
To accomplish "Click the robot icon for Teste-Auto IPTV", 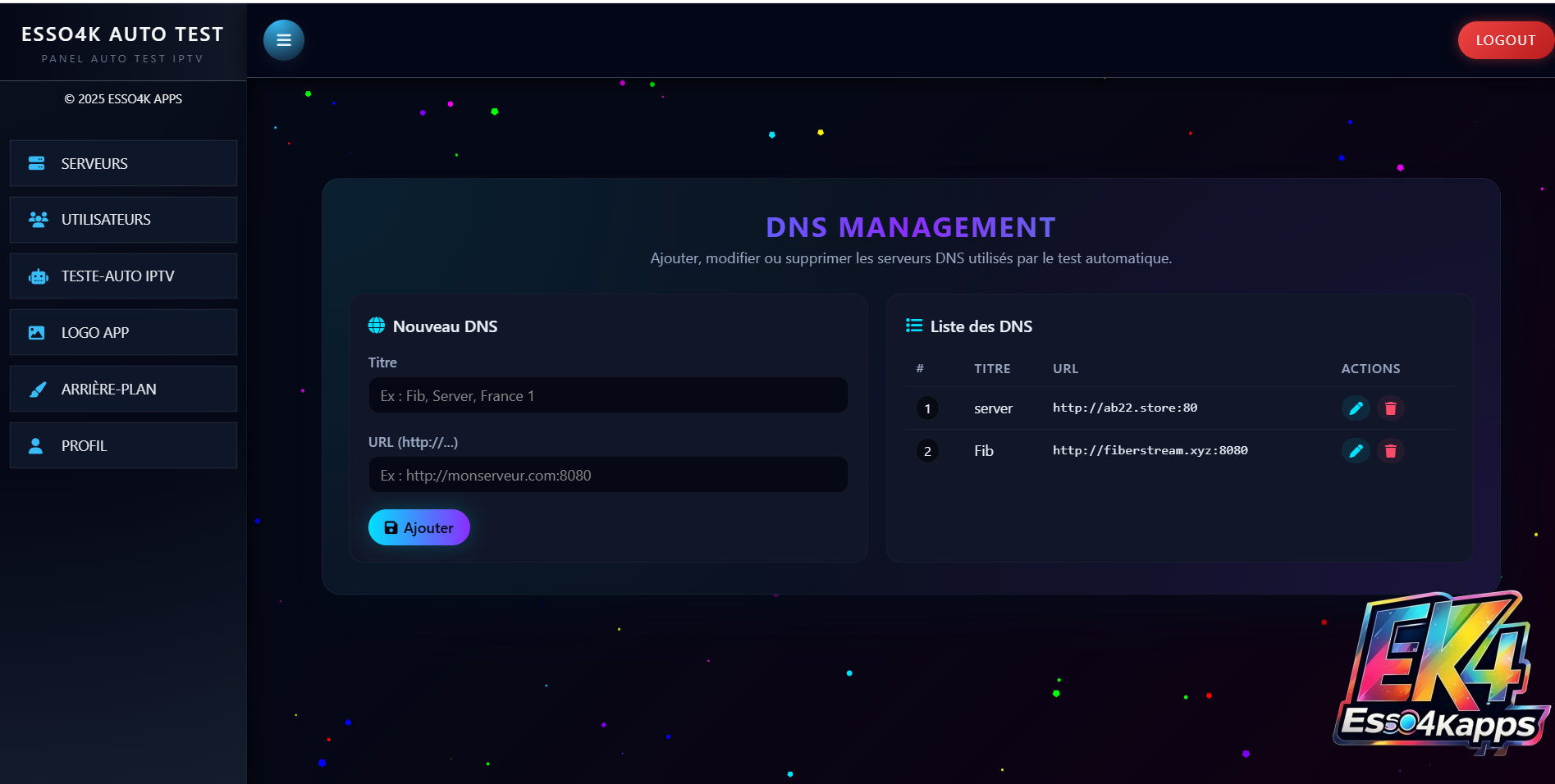I will 38,276.
